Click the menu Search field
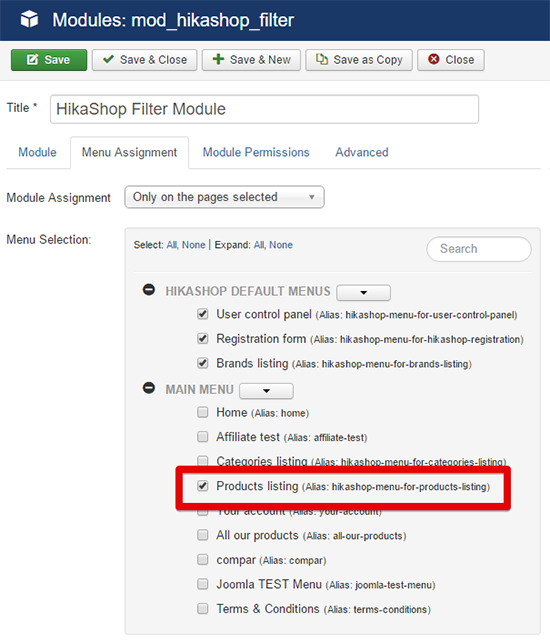This screenshot has width=550, height=643. (x=479, y=249)
